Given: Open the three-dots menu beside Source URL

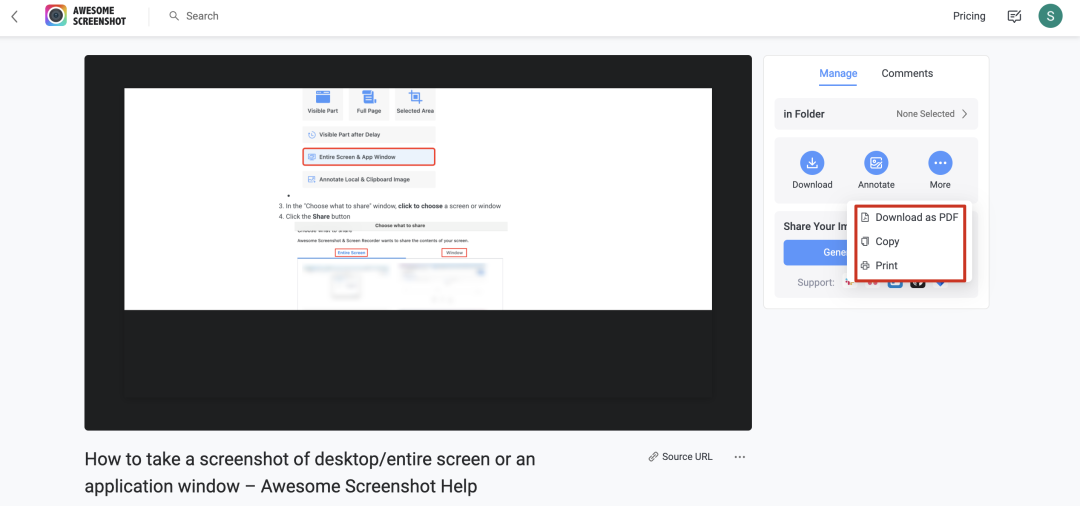Looking at the screenshot, I should [740, 457].
